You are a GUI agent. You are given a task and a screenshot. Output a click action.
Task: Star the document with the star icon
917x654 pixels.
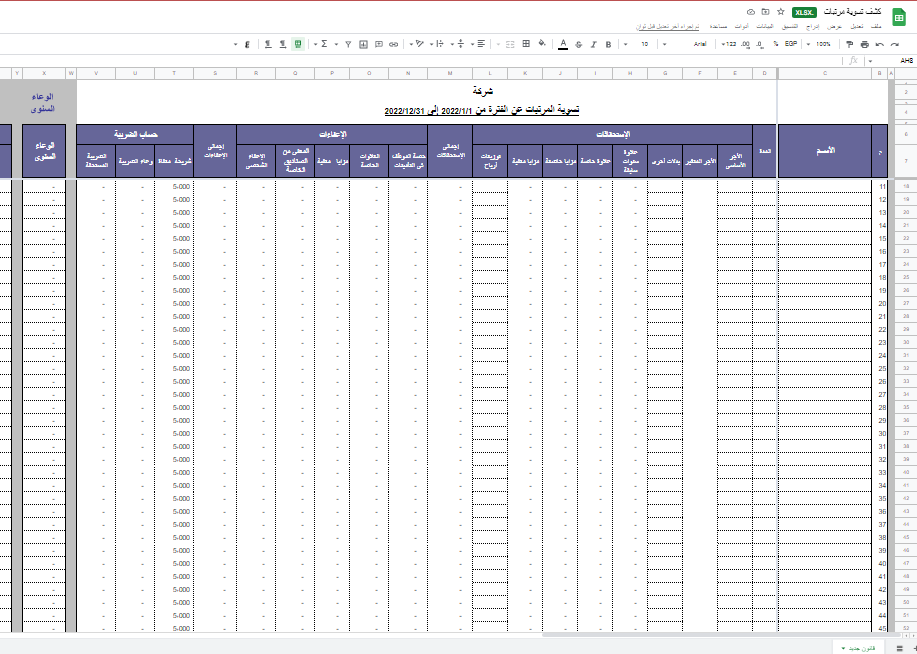[780, 12]
